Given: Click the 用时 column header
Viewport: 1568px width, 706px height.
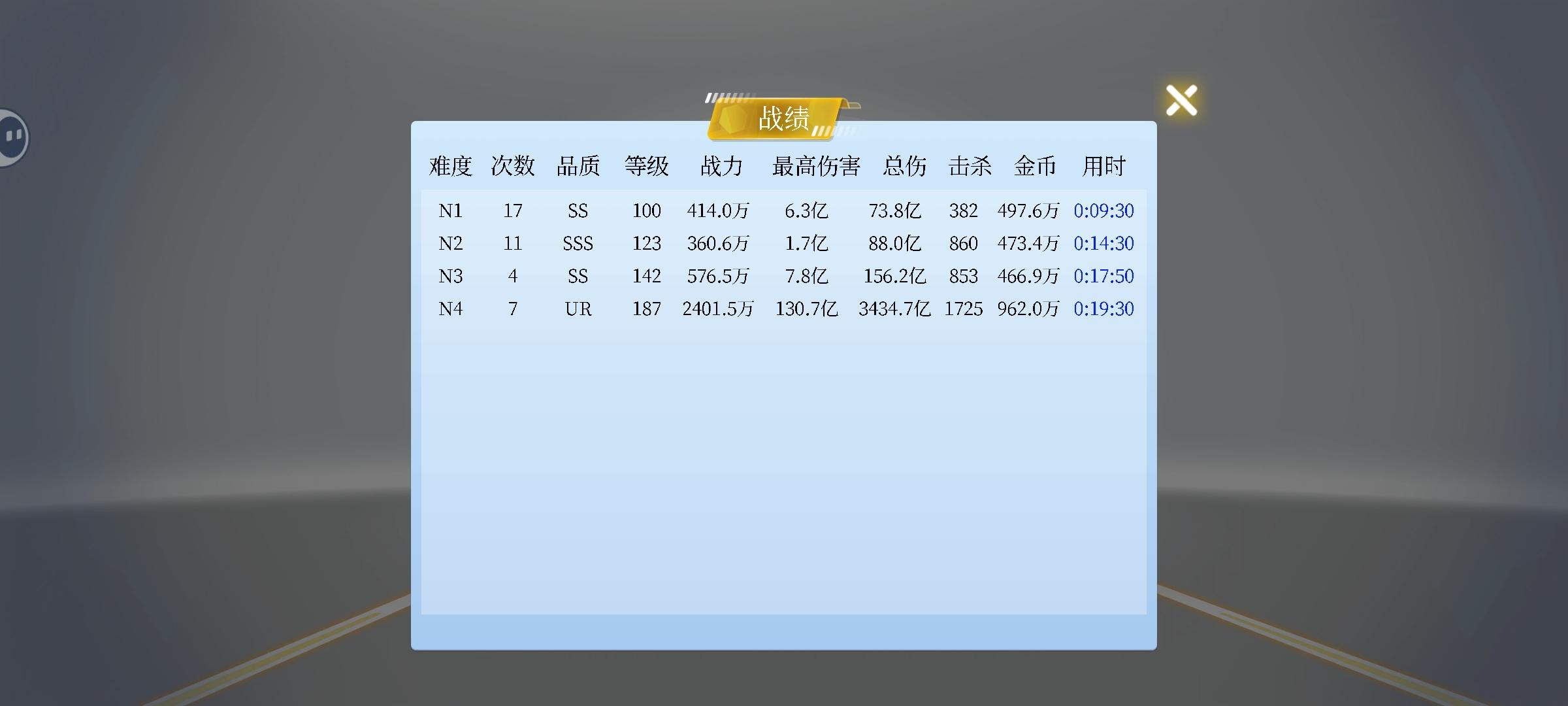Looking at the screenshot, I should (x=1103, y=166).
